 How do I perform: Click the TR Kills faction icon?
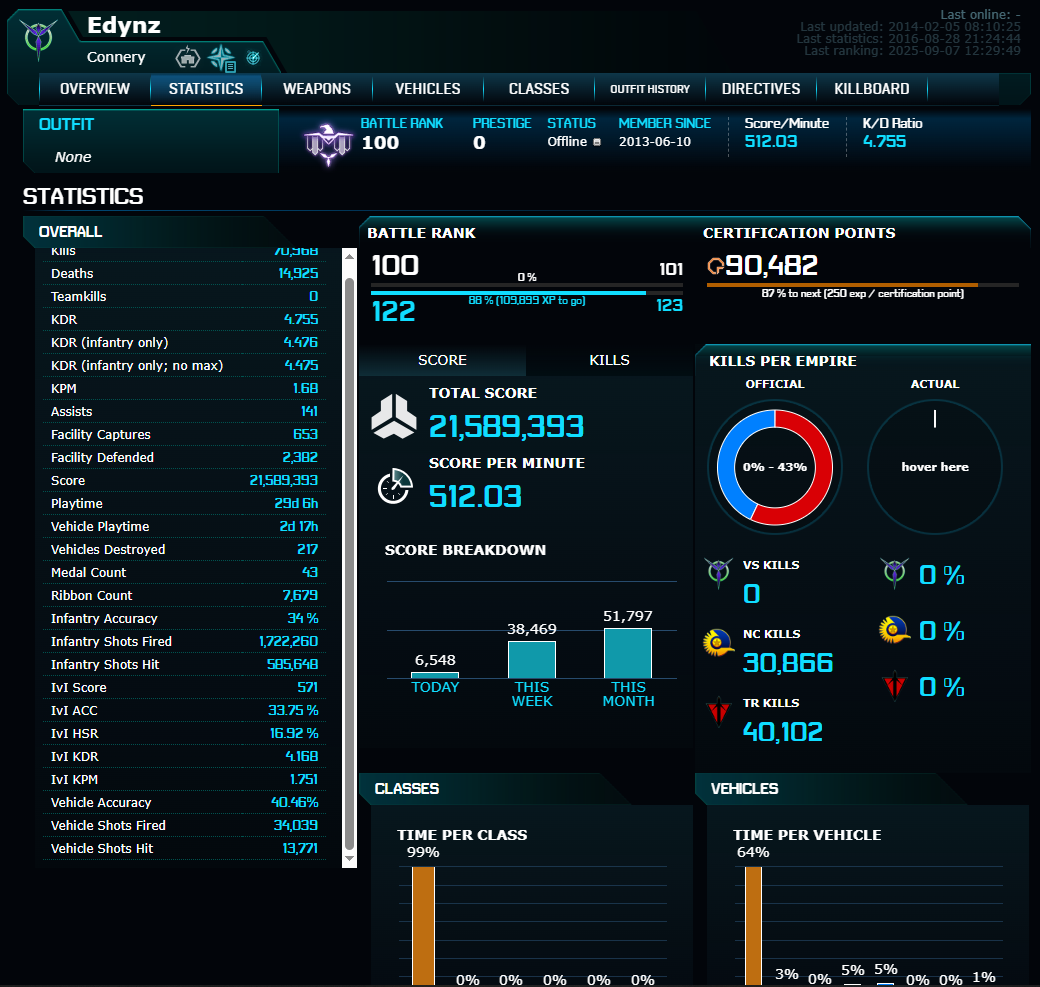(718, 712)
